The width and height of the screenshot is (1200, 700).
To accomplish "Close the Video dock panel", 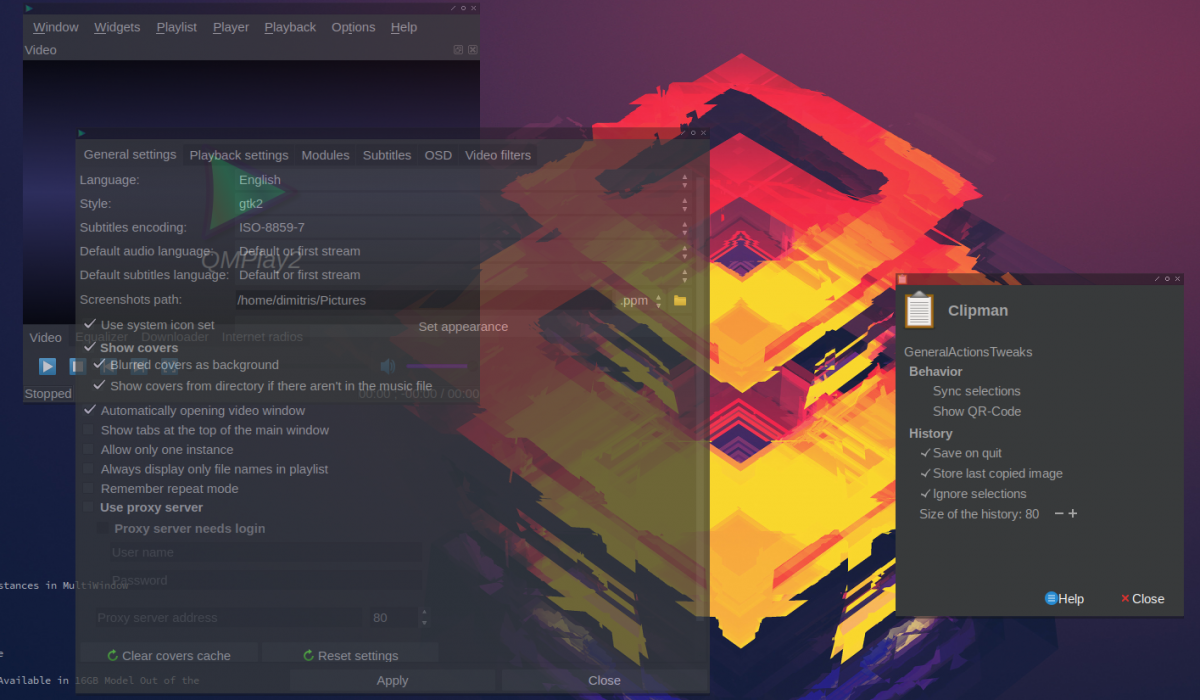I will [x=472, y=49].
